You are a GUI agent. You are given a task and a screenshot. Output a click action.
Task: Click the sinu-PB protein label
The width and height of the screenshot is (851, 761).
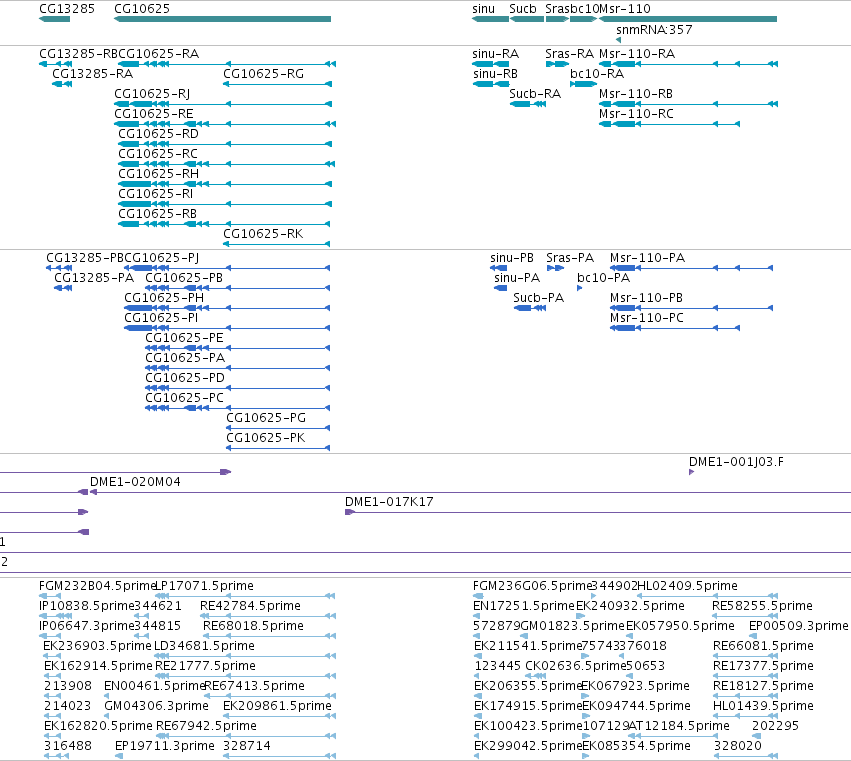pyautogui.click(x=512, y=258)
